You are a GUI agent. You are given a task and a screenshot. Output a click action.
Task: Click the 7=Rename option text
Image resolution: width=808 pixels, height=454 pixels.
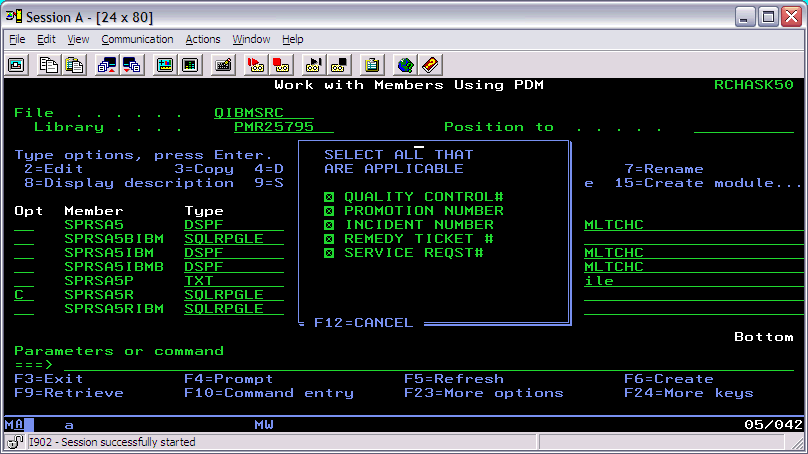point(664,169)
